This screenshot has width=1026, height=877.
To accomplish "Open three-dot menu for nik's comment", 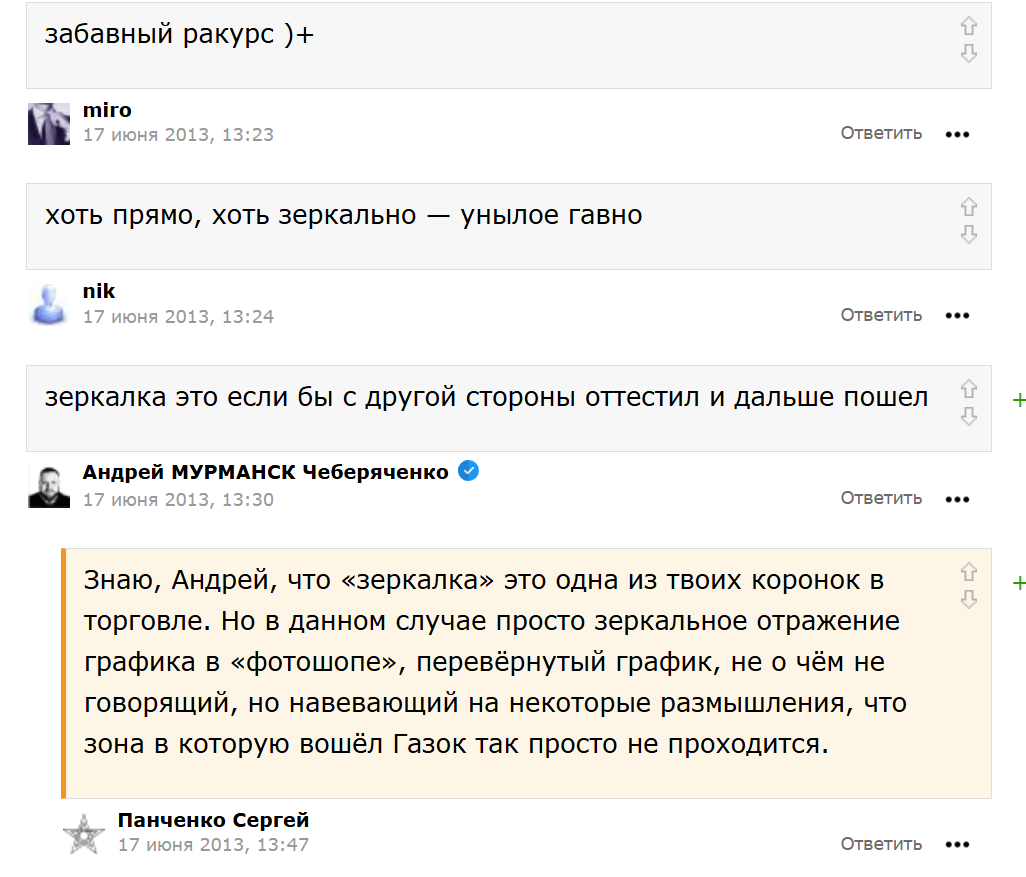I will pyautogui.click(x=957, y=316).
